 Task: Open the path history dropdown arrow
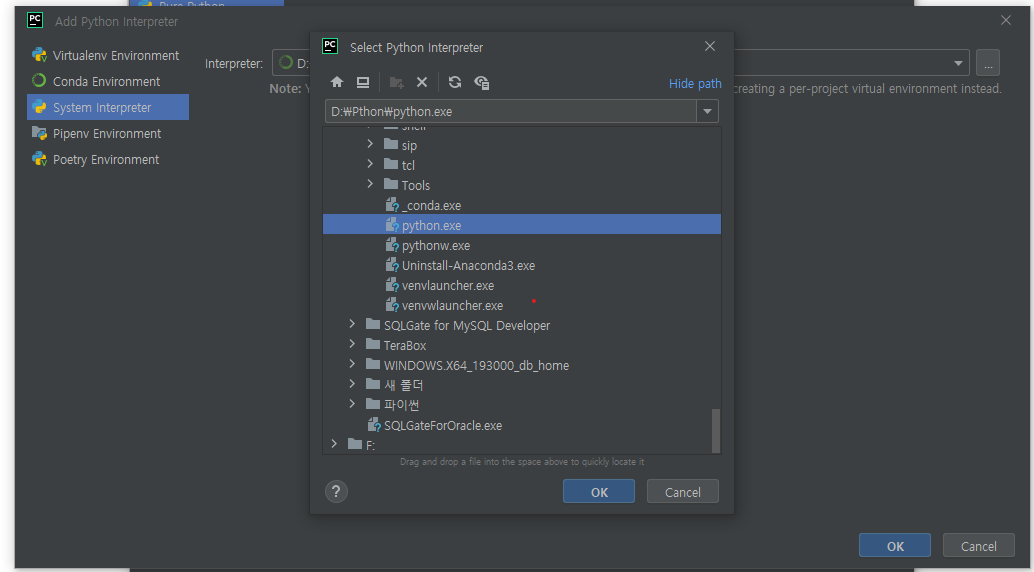coord(708,111)
